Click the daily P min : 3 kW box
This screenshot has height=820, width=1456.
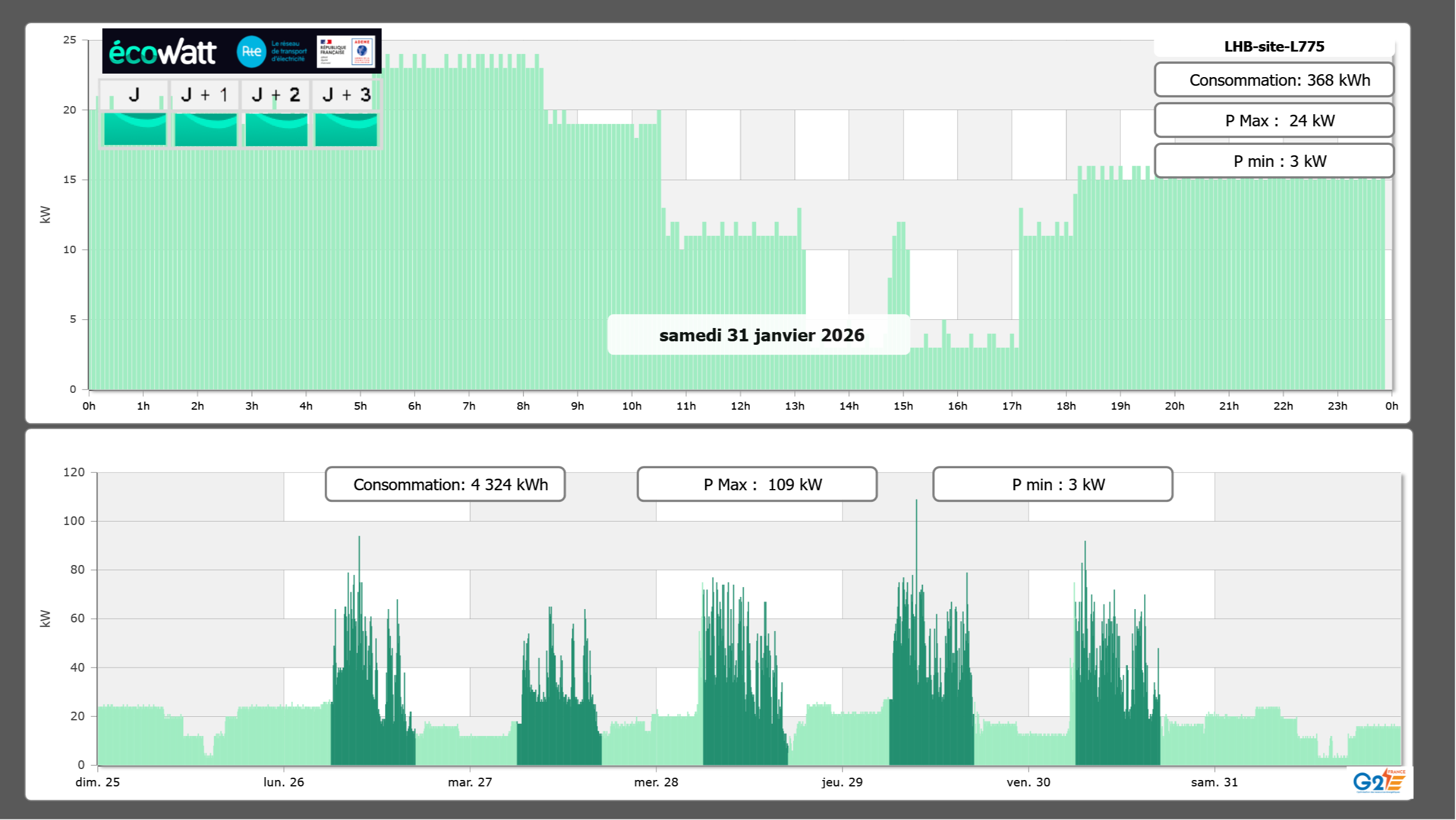coord(1274,161)
